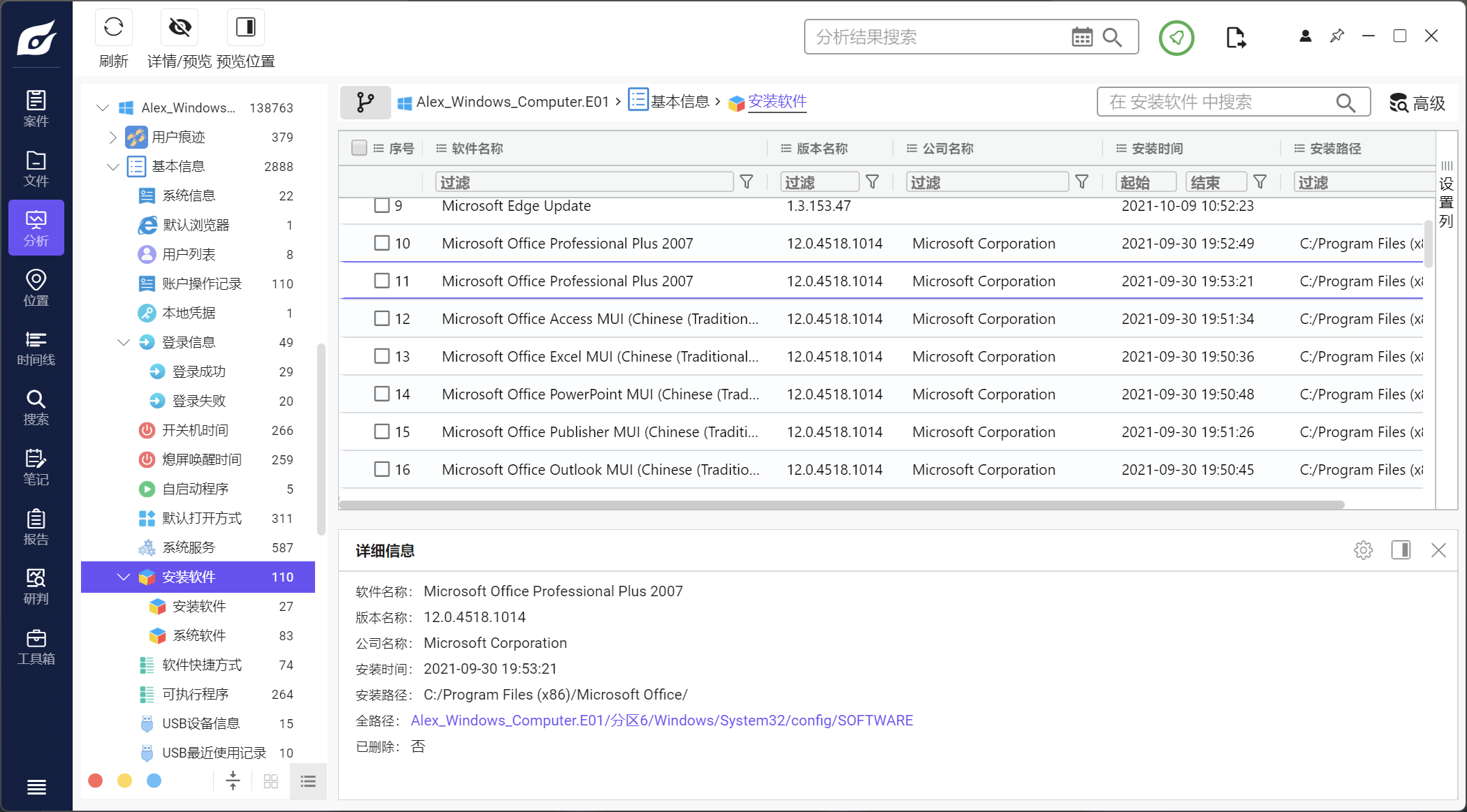Click the branch tree icon before breadcrumb
1467x812 pixels.
[x=365, y=102]
